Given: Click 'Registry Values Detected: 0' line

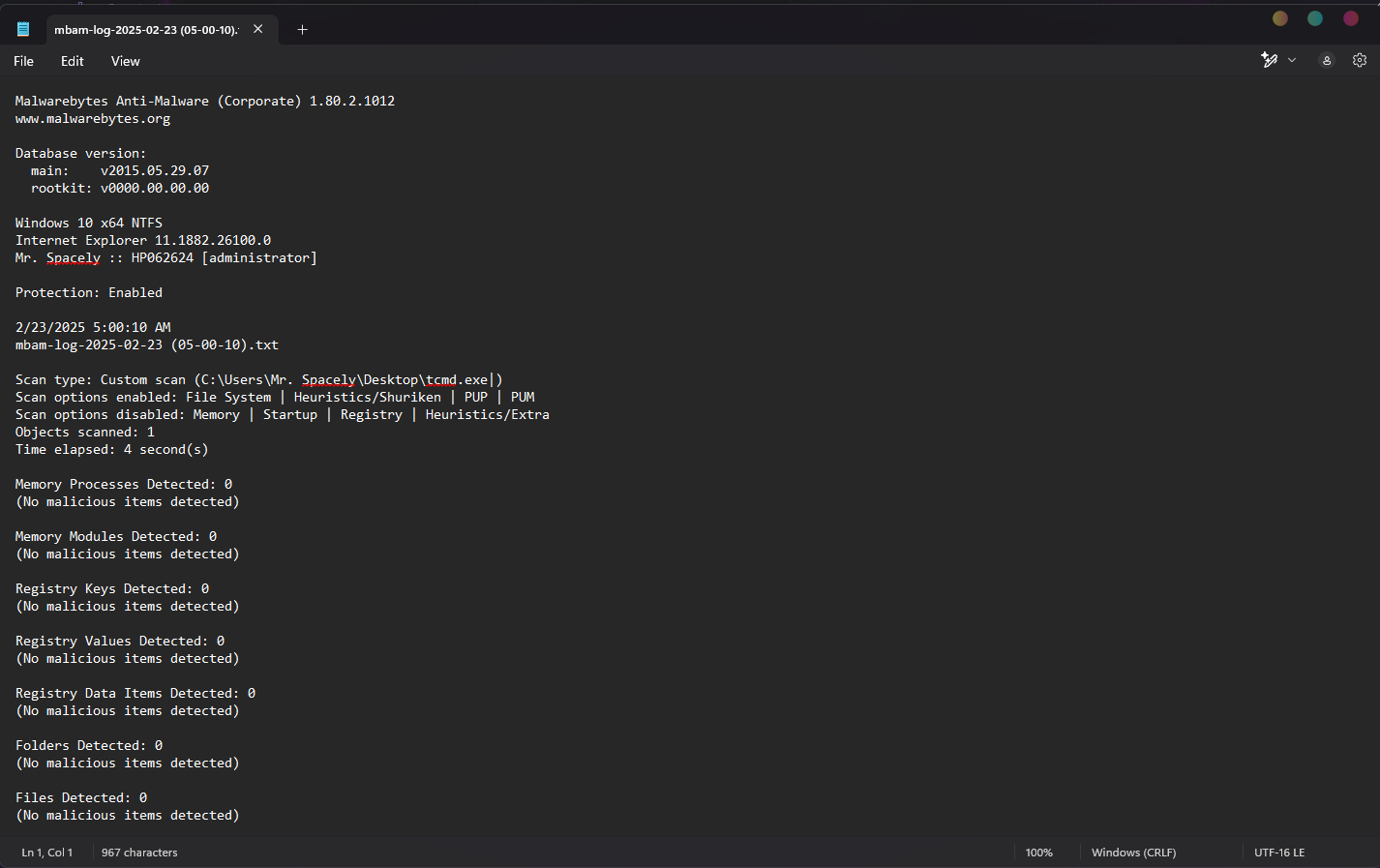Looking at the screenshot, I should 120,641.
